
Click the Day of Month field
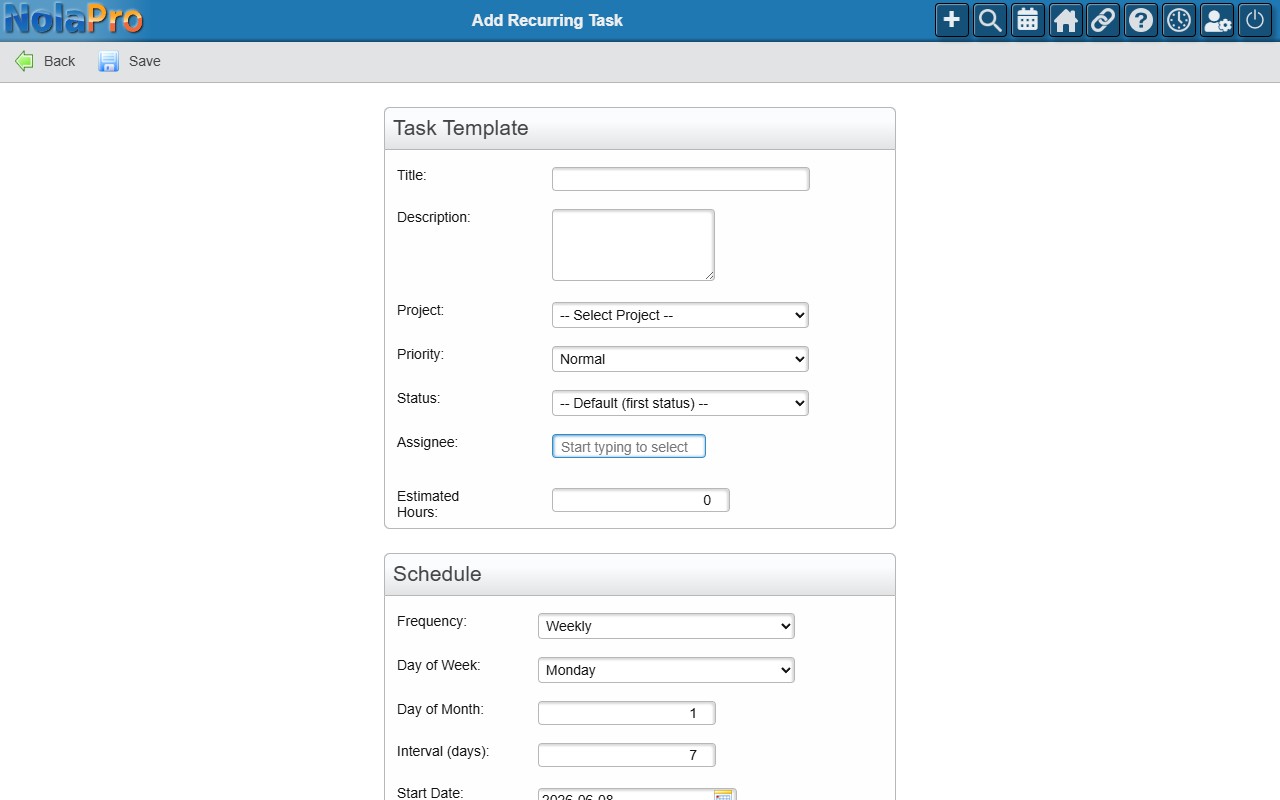tap(627, 713)
